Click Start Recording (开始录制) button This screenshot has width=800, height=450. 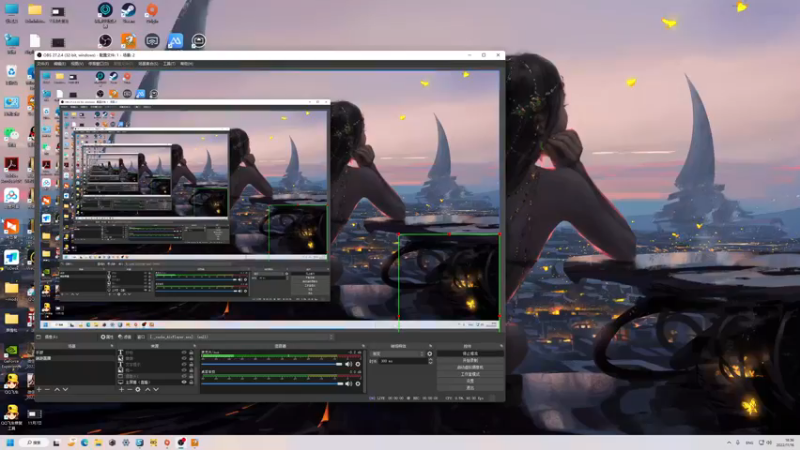pos(470,360)
